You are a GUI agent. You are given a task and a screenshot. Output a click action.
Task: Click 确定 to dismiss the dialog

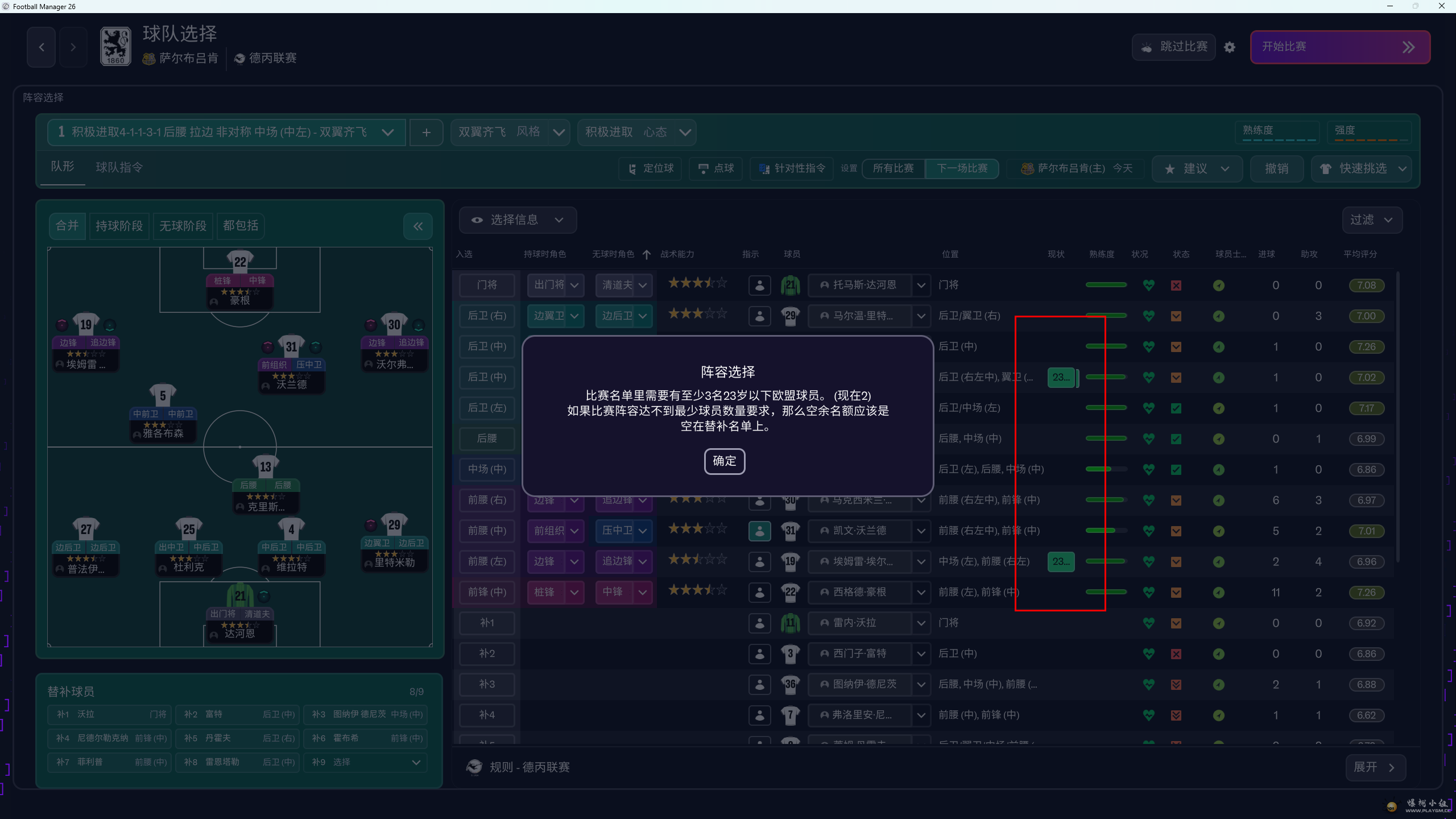point(724,461)
